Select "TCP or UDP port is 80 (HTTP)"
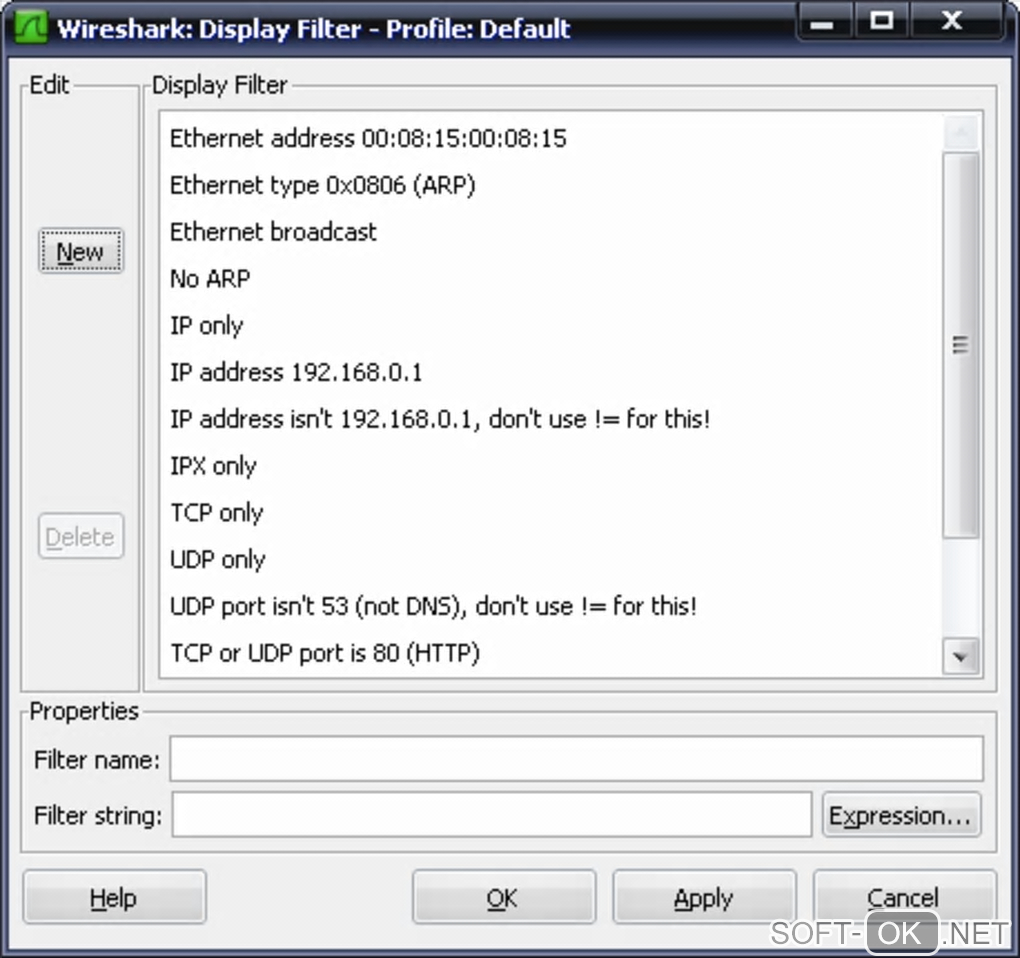The width and height of the screenshot is (1020, 958). coord(551,653)
